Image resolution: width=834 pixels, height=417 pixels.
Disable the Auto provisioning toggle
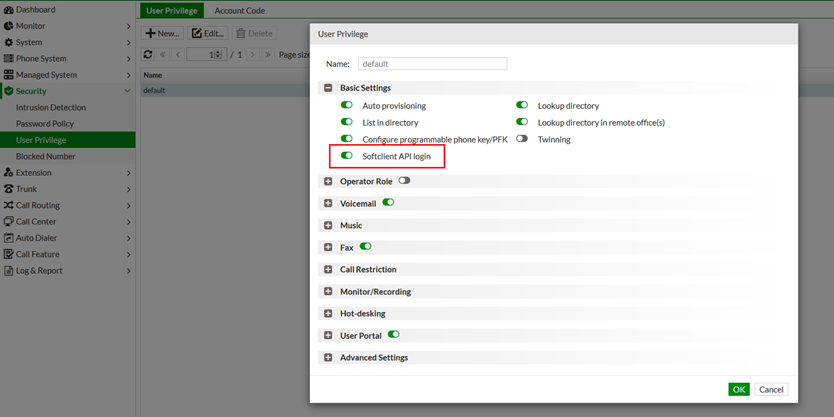(347, 105)
